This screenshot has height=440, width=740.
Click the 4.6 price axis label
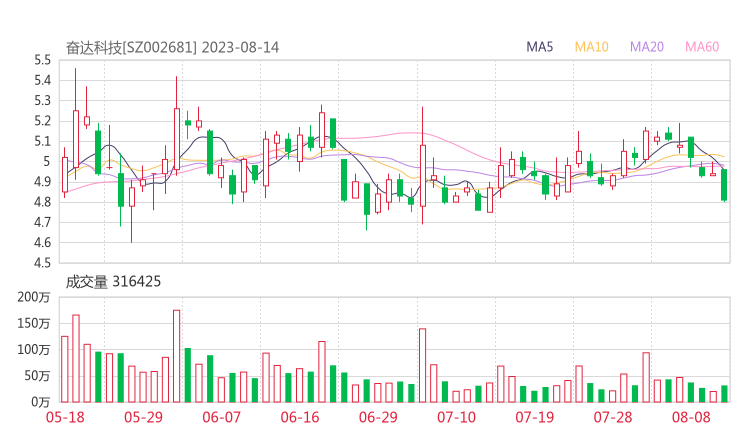42,243
